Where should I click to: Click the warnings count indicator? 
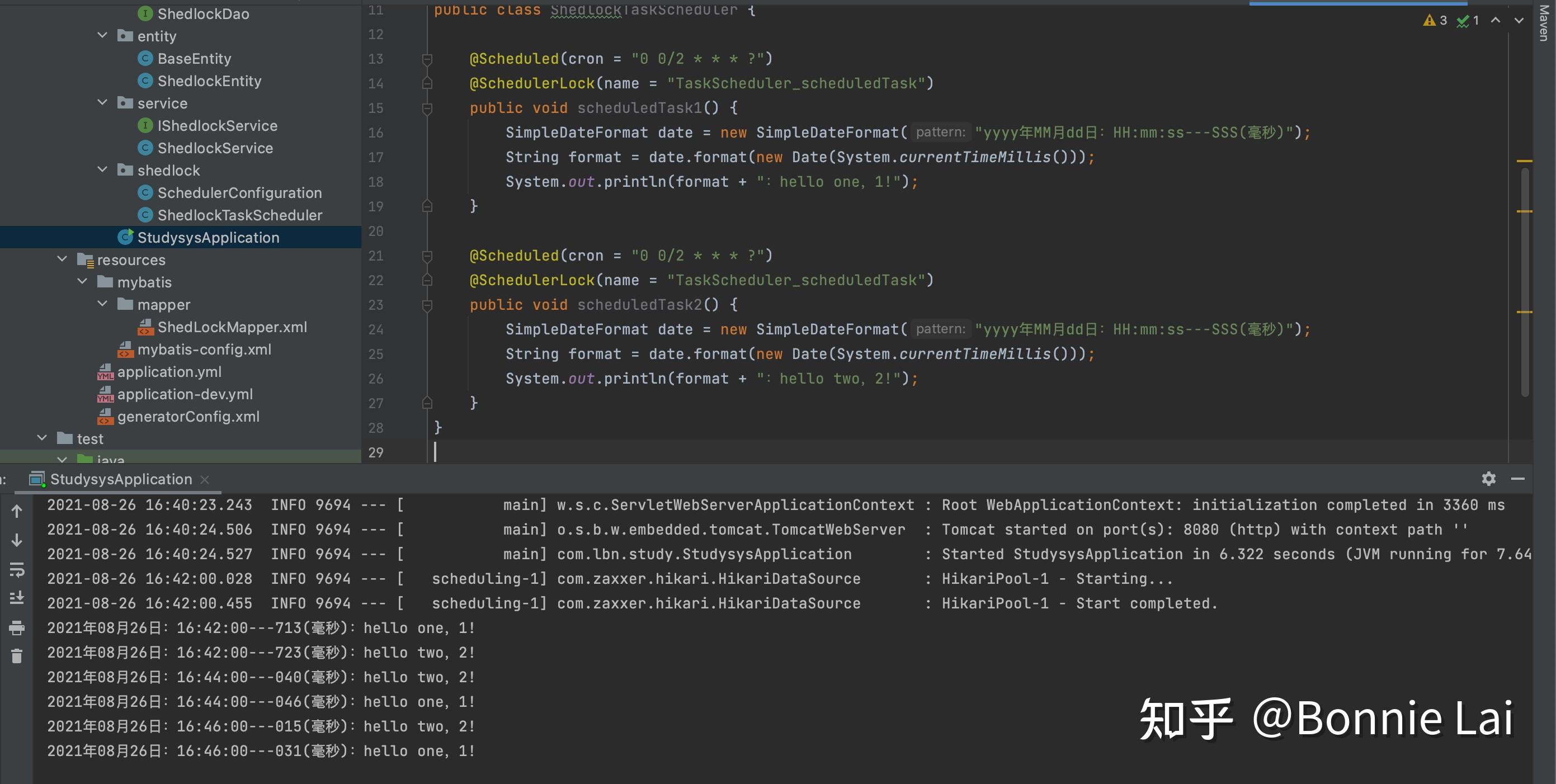[1435, 21]
